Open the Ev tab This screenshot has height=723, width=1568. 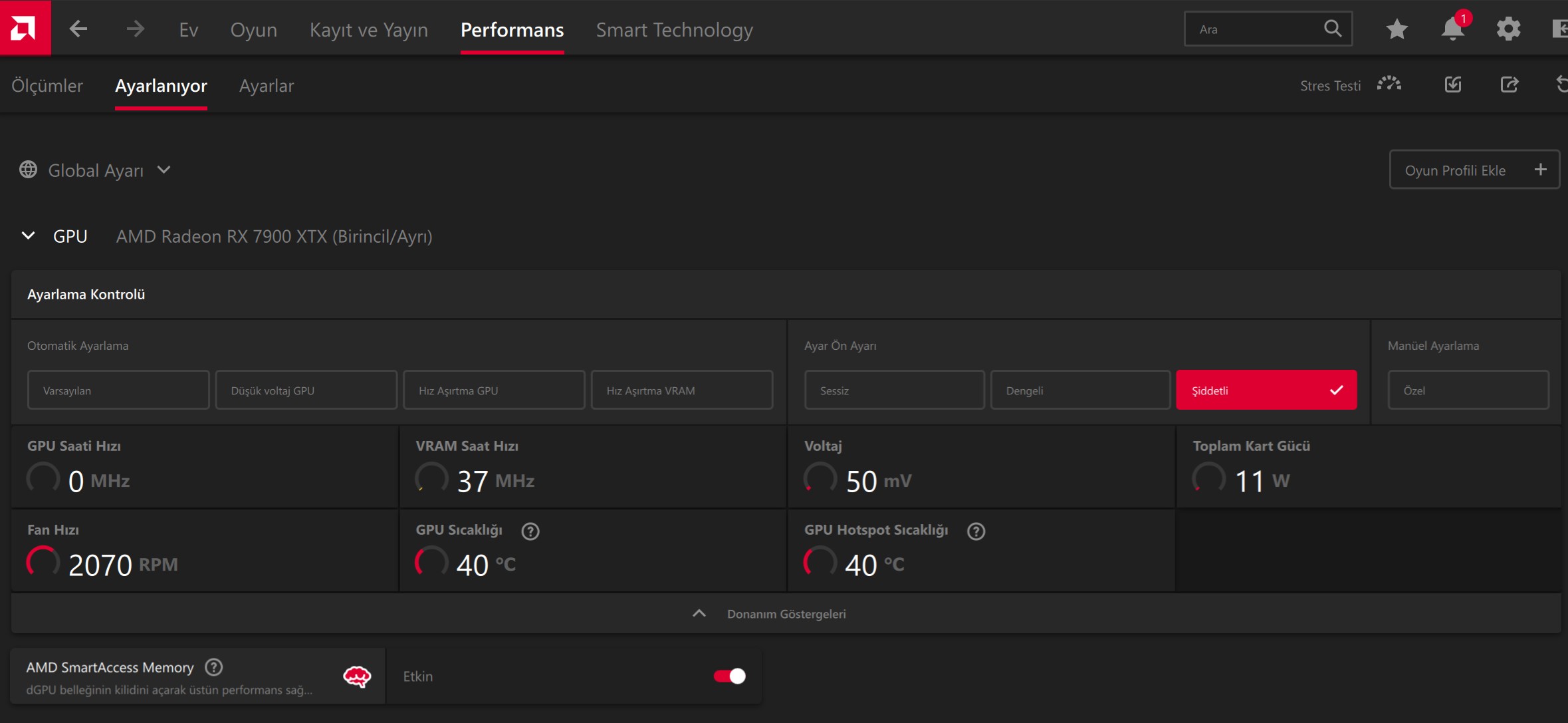point(189,29)
